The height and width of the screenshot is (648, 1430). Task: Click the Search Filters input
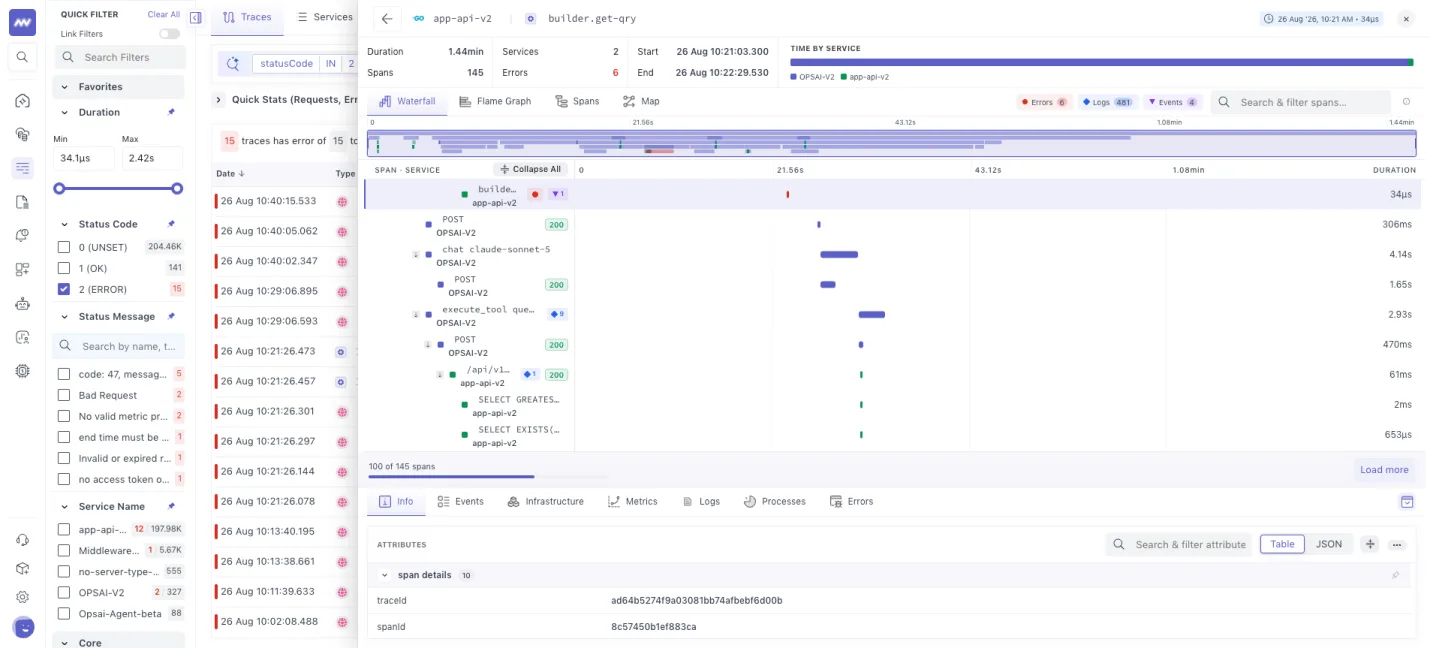118,57
